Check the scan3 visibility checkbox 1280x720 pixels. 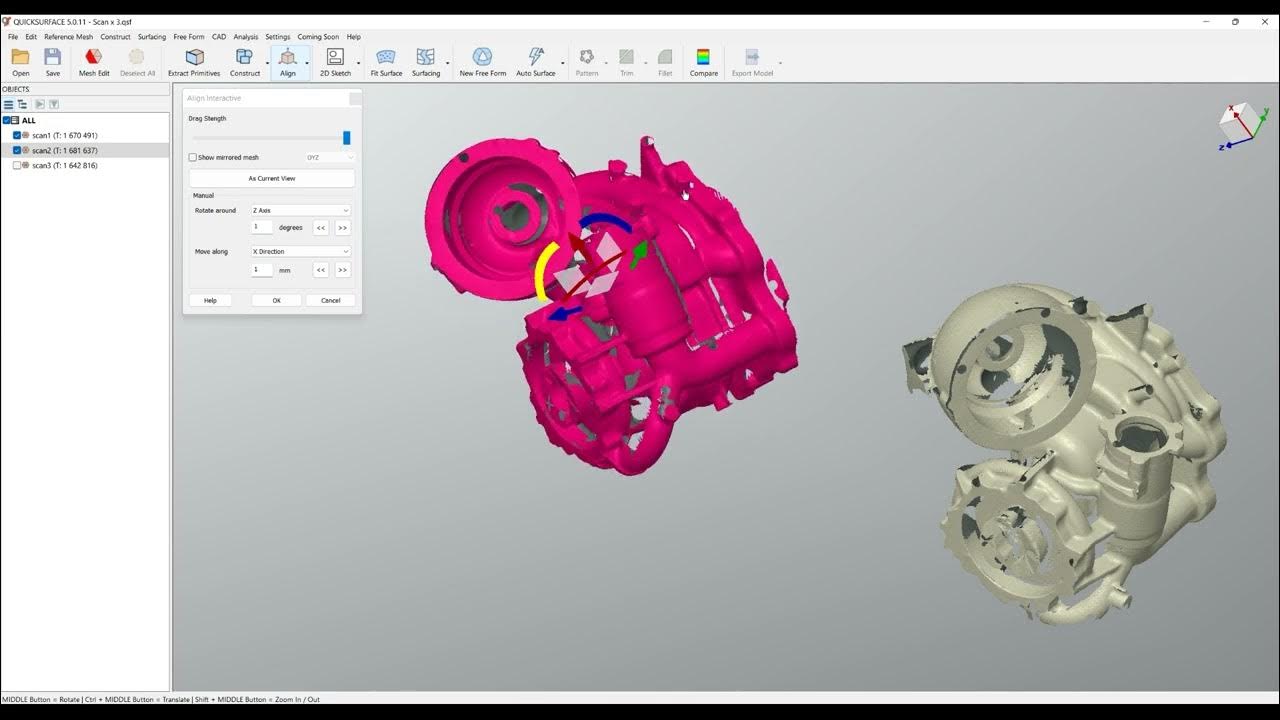click(x=17, y=165)
